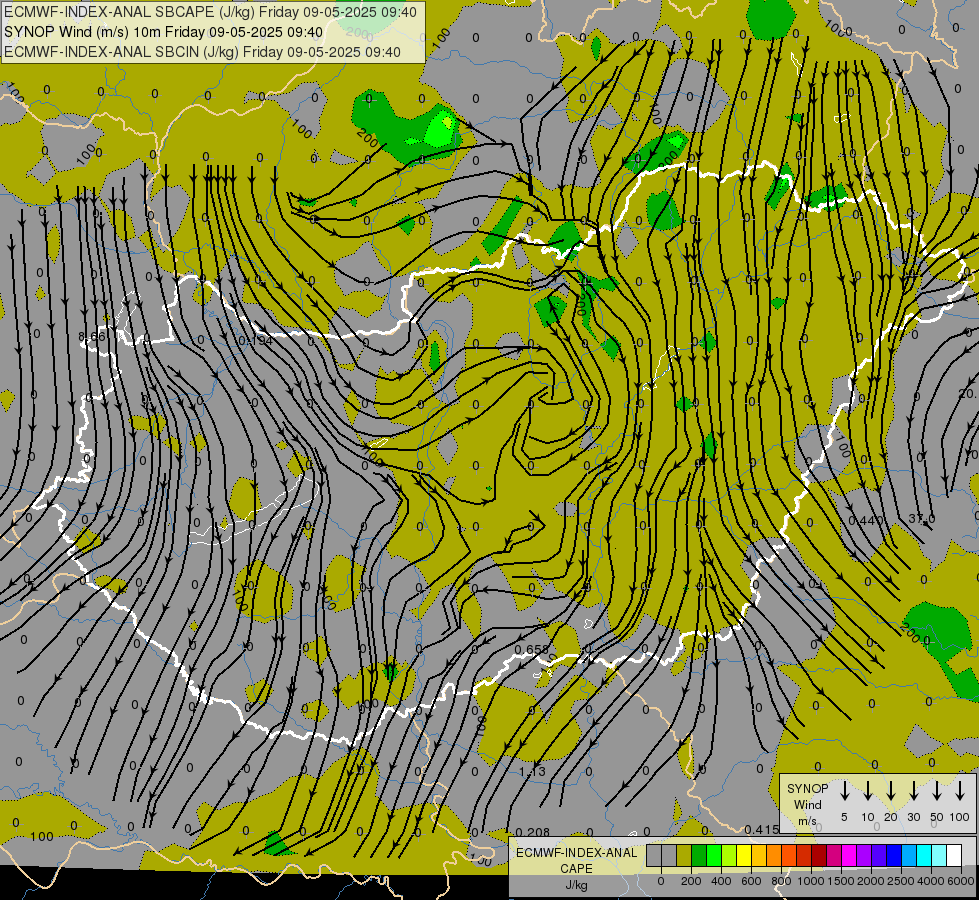Click the 30 speed label in wind legend
979x900 pixels.
pyautogui.click(x=914, y=817)
